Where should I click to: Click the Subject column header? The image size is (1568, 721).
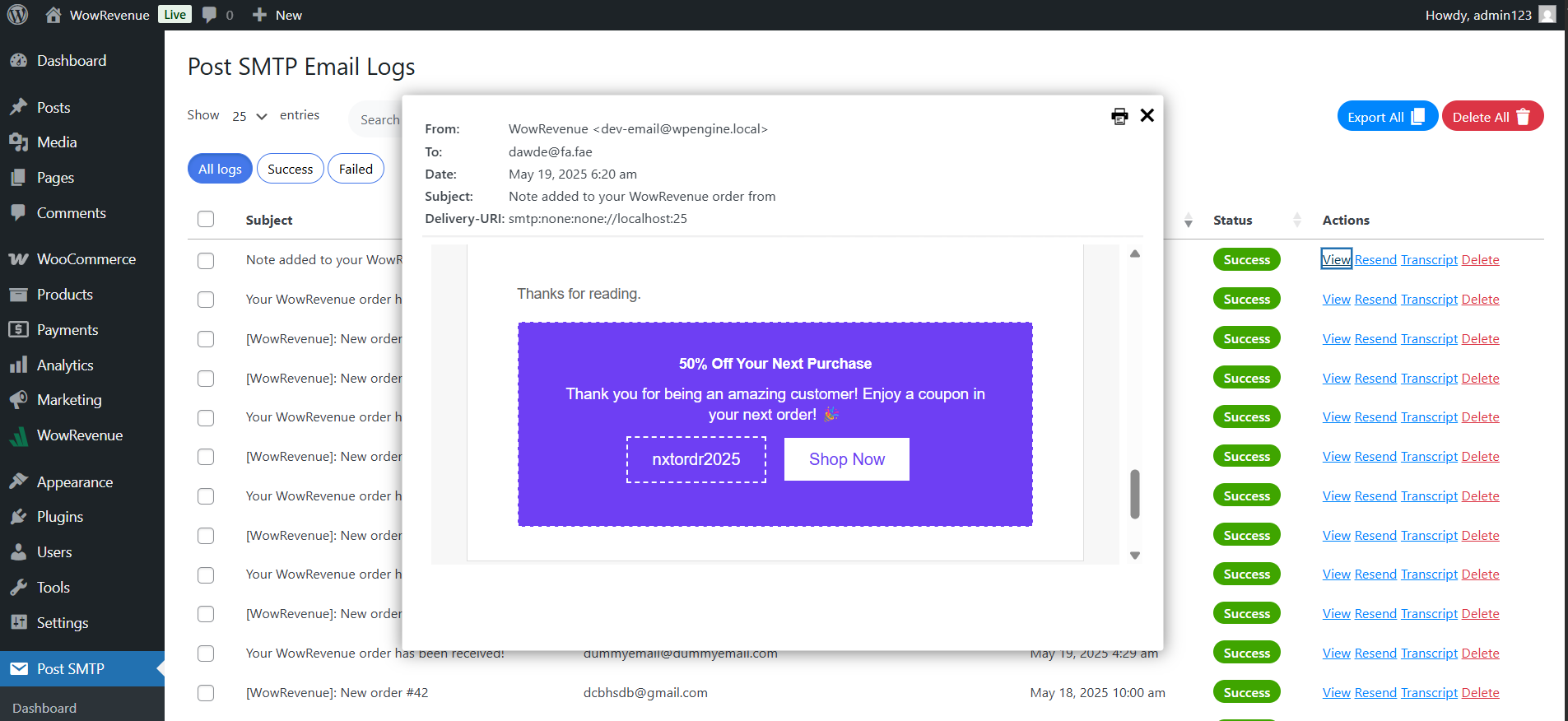point(269,220)
